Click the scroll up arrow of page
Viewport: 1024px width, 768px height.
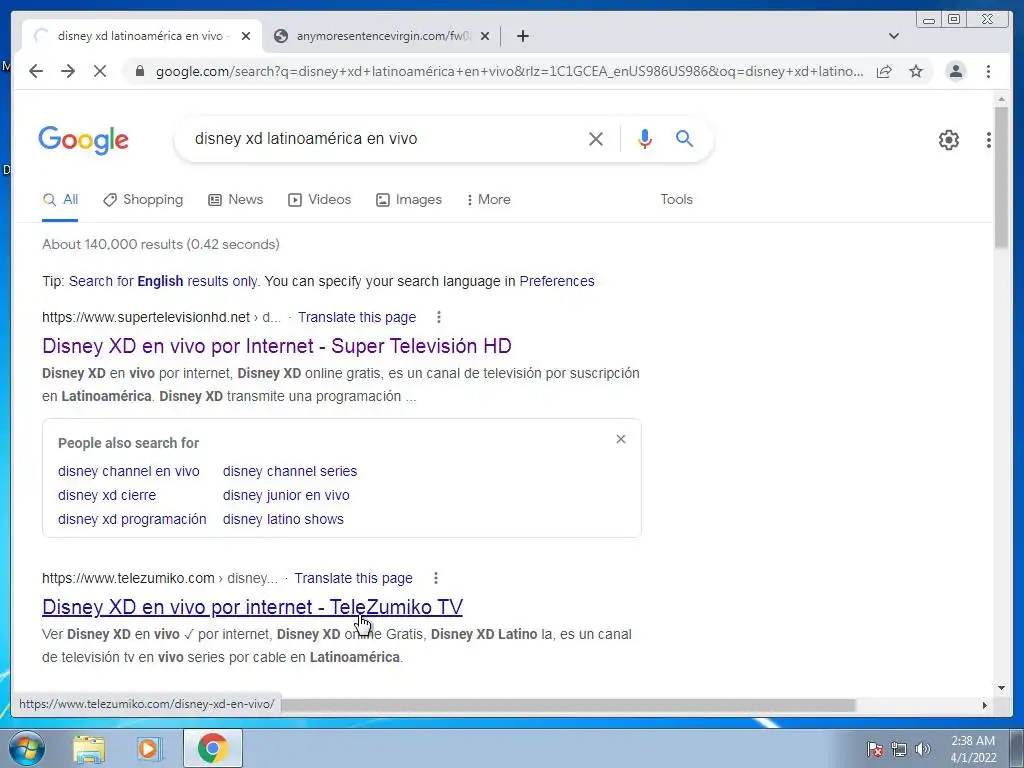click(x=1002, y=99)
